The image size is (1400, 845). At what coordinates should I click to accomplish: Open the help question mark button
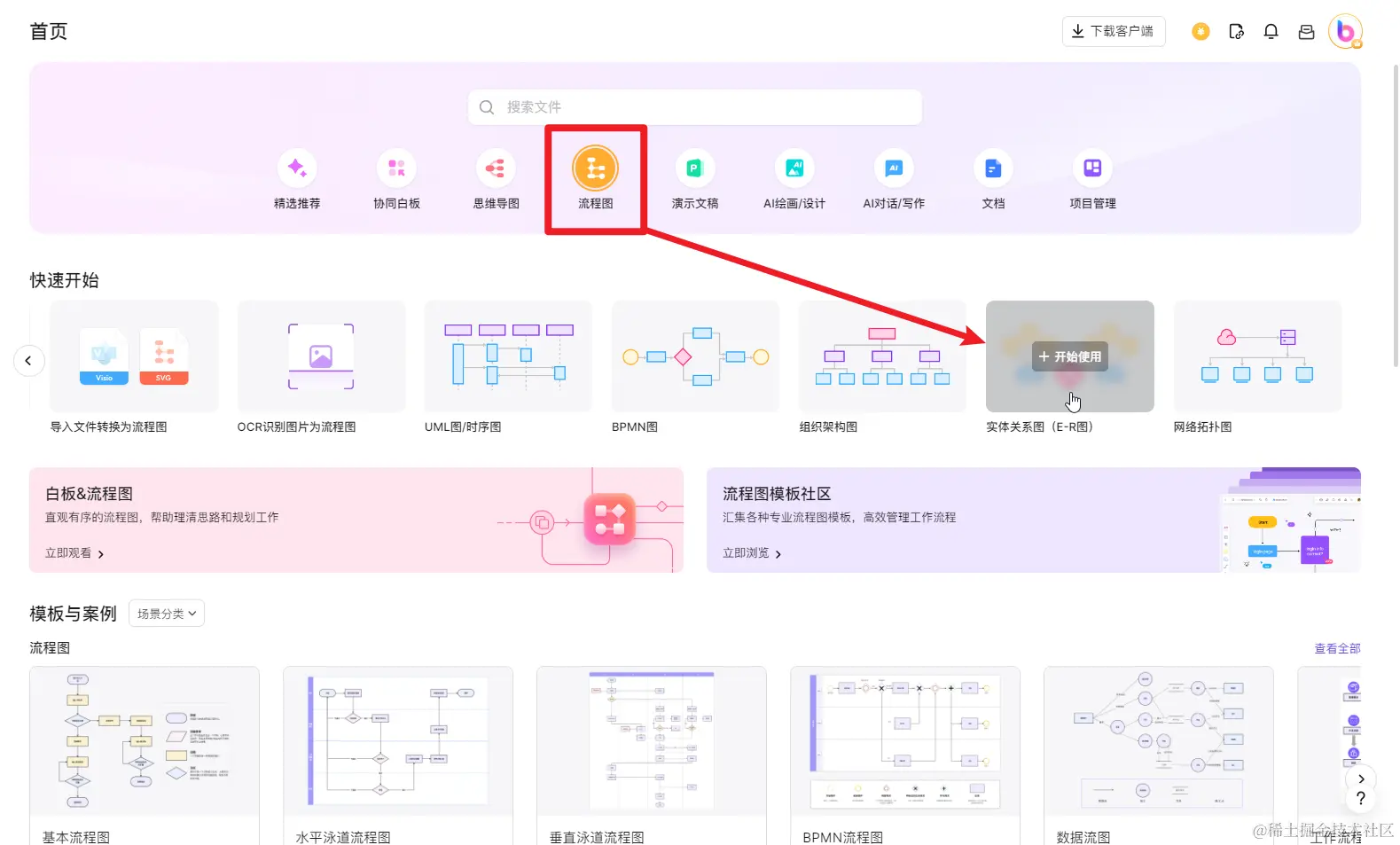pos(1361,798)
